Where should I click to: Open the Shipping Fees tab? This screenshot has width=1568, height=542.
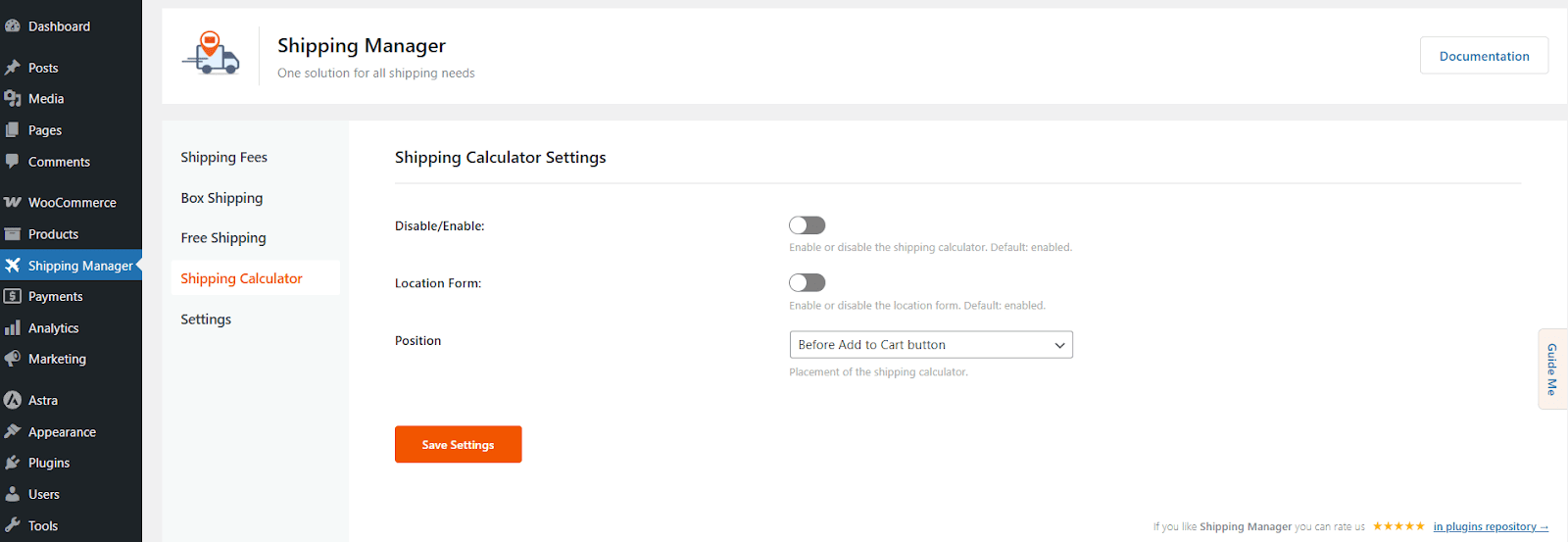[223, 157]
